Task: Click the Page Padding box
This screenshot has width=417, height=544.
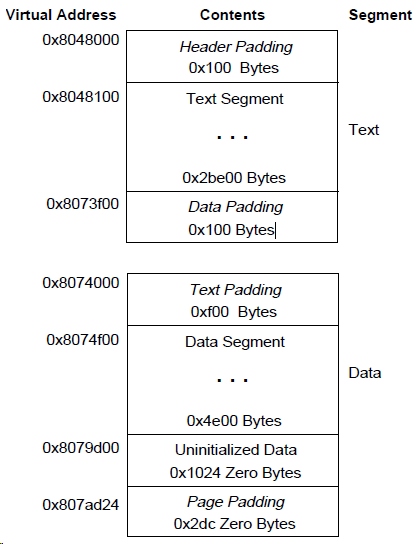Action: coord(233,511)
